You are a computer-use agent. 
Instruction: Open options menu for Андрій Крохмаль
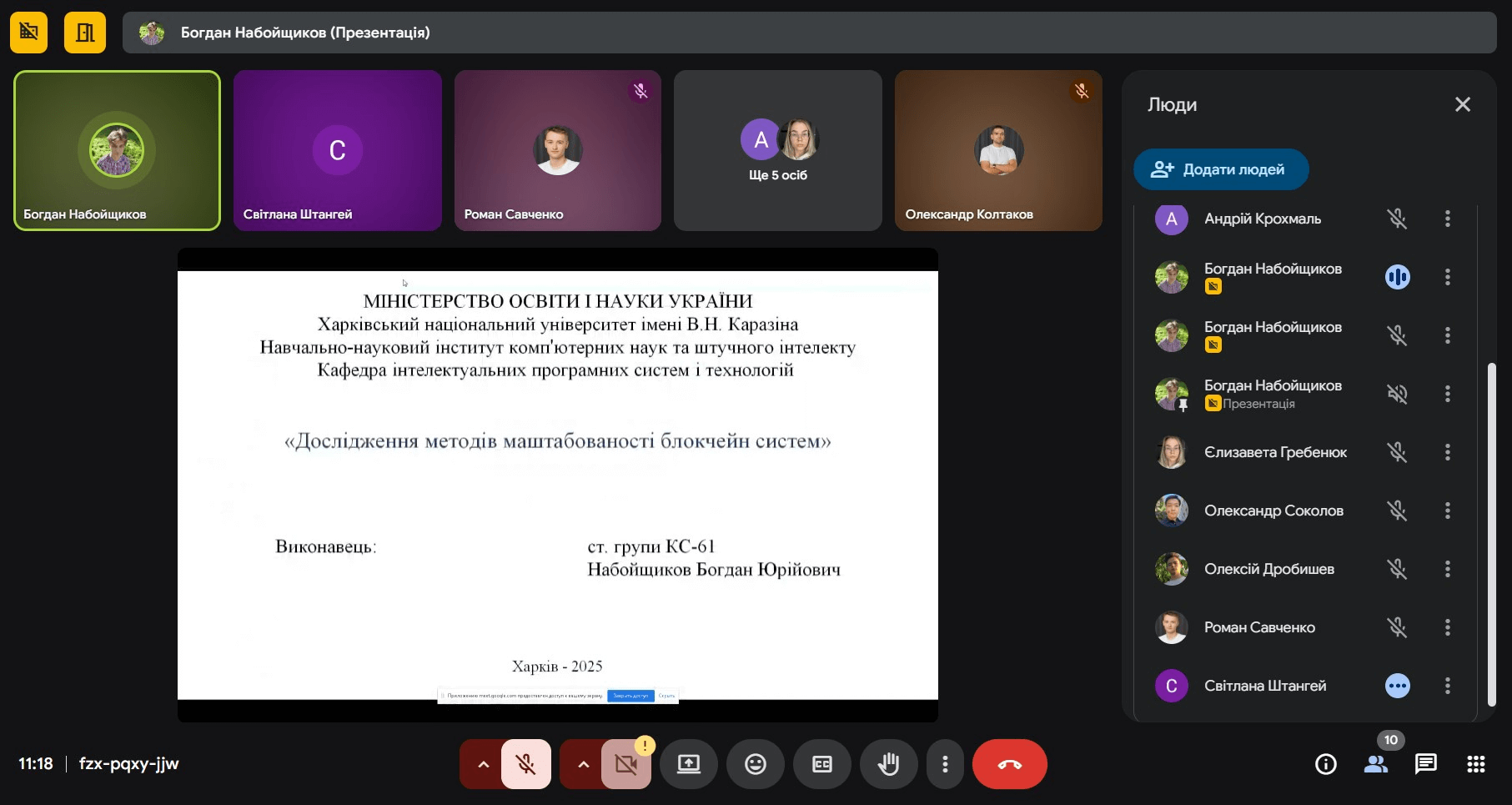click(1447, 219)
